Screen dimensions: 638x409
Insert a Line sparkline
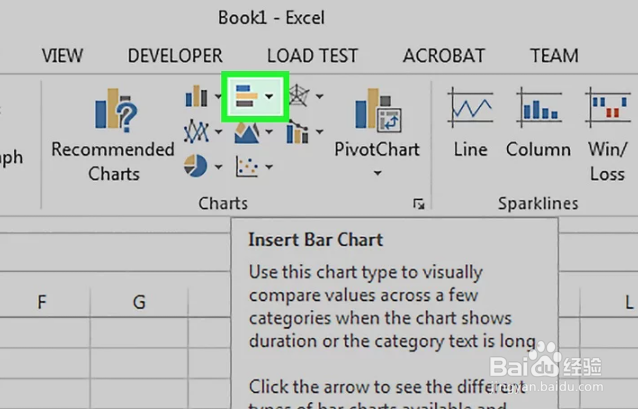tap(470, 123)
